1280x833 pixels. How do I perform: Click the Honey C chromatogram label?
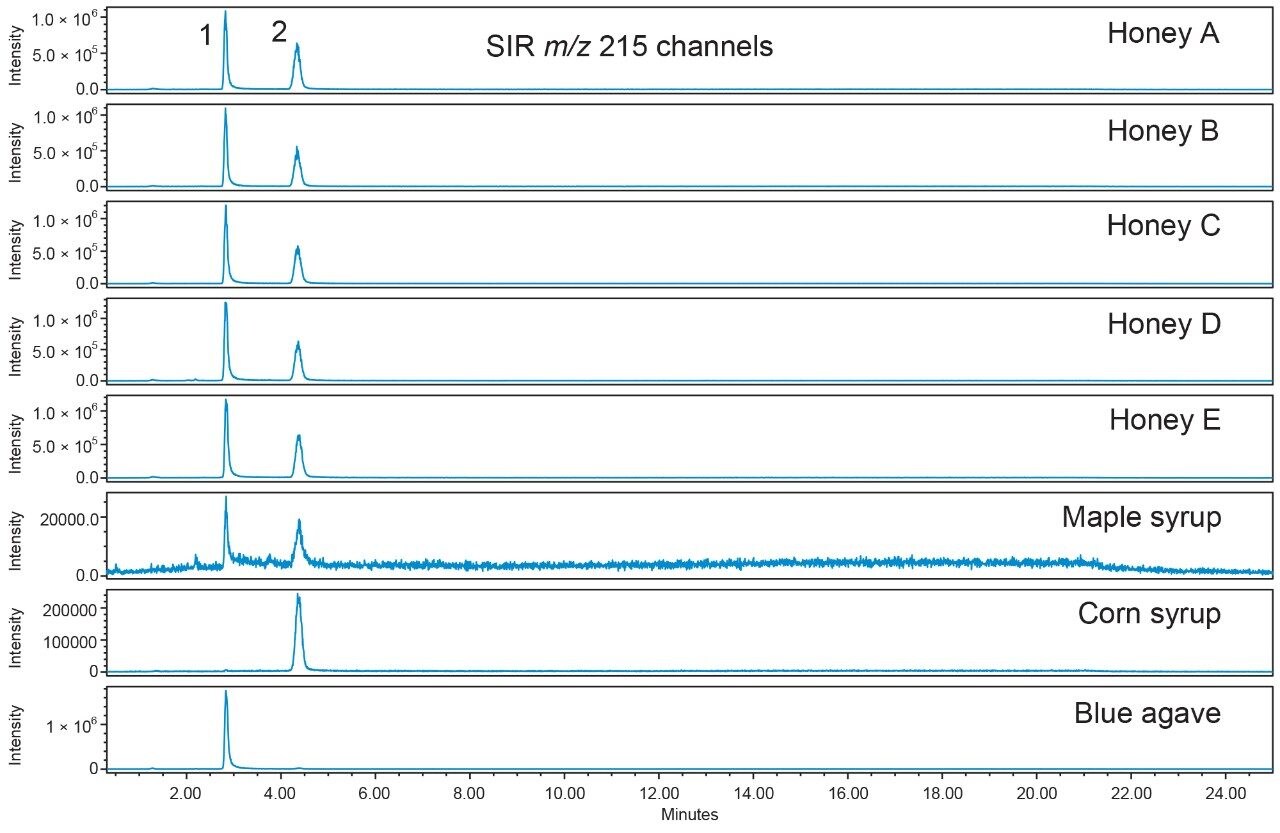click(1163, 226)
